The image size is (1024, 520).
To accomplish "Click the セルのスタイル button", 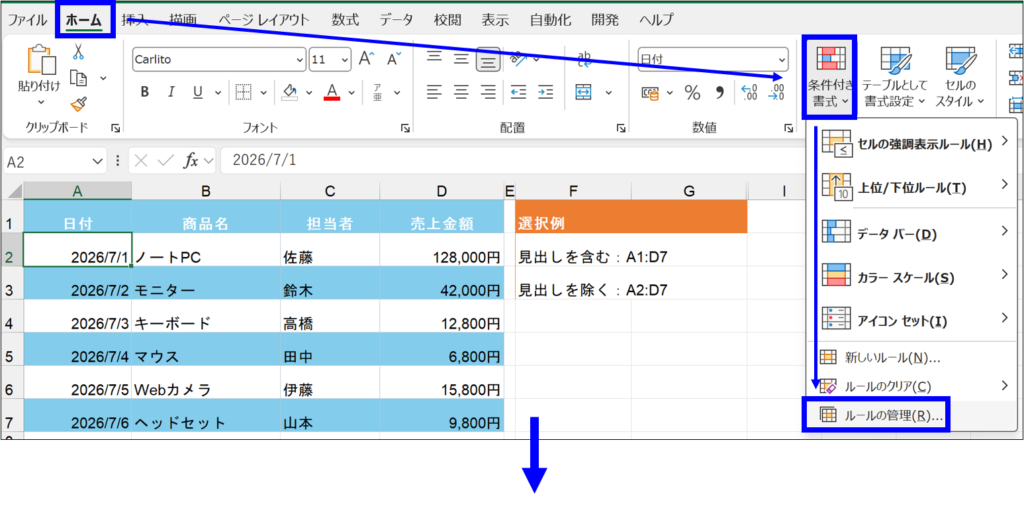I will 960,75.
